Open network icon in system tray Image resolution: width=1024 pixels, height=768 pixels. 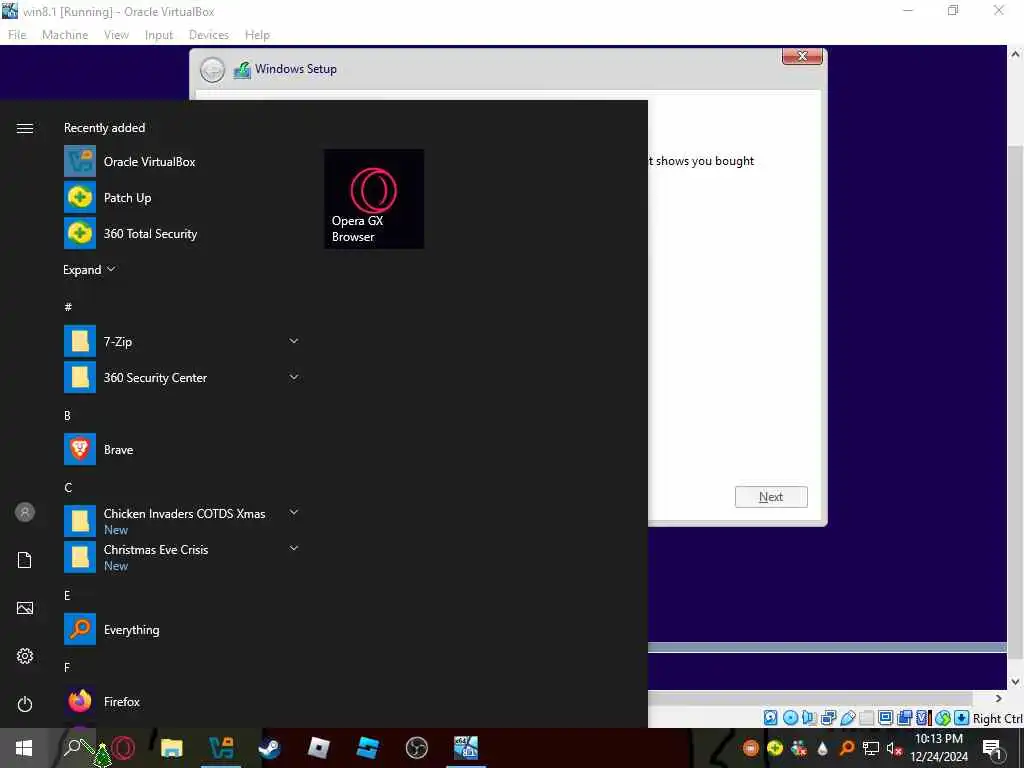coord(871,748)
